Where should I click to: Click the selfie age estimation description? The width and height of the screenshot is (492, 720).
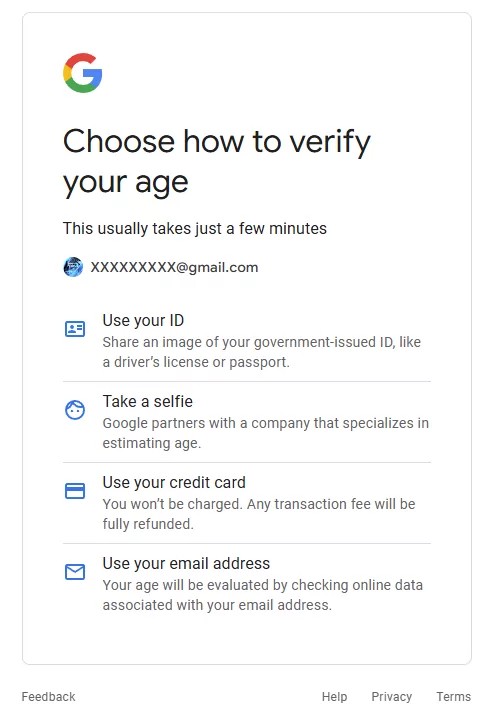point(266,433)
